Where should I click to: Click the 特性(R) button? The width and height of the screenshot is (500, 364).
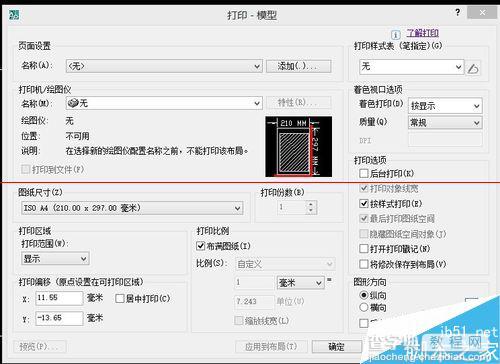(298, 103)
